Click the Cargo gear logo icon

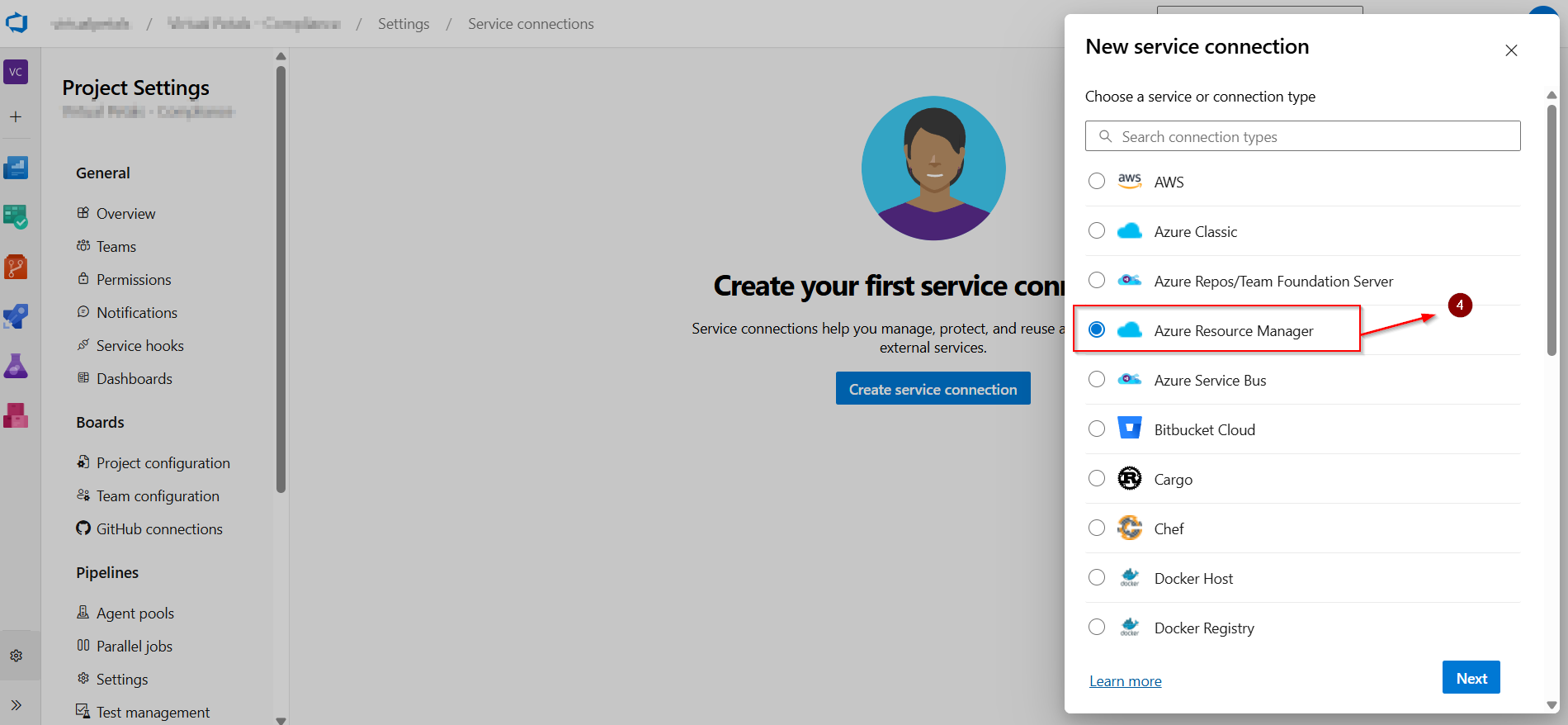(x=1130, y=478)
